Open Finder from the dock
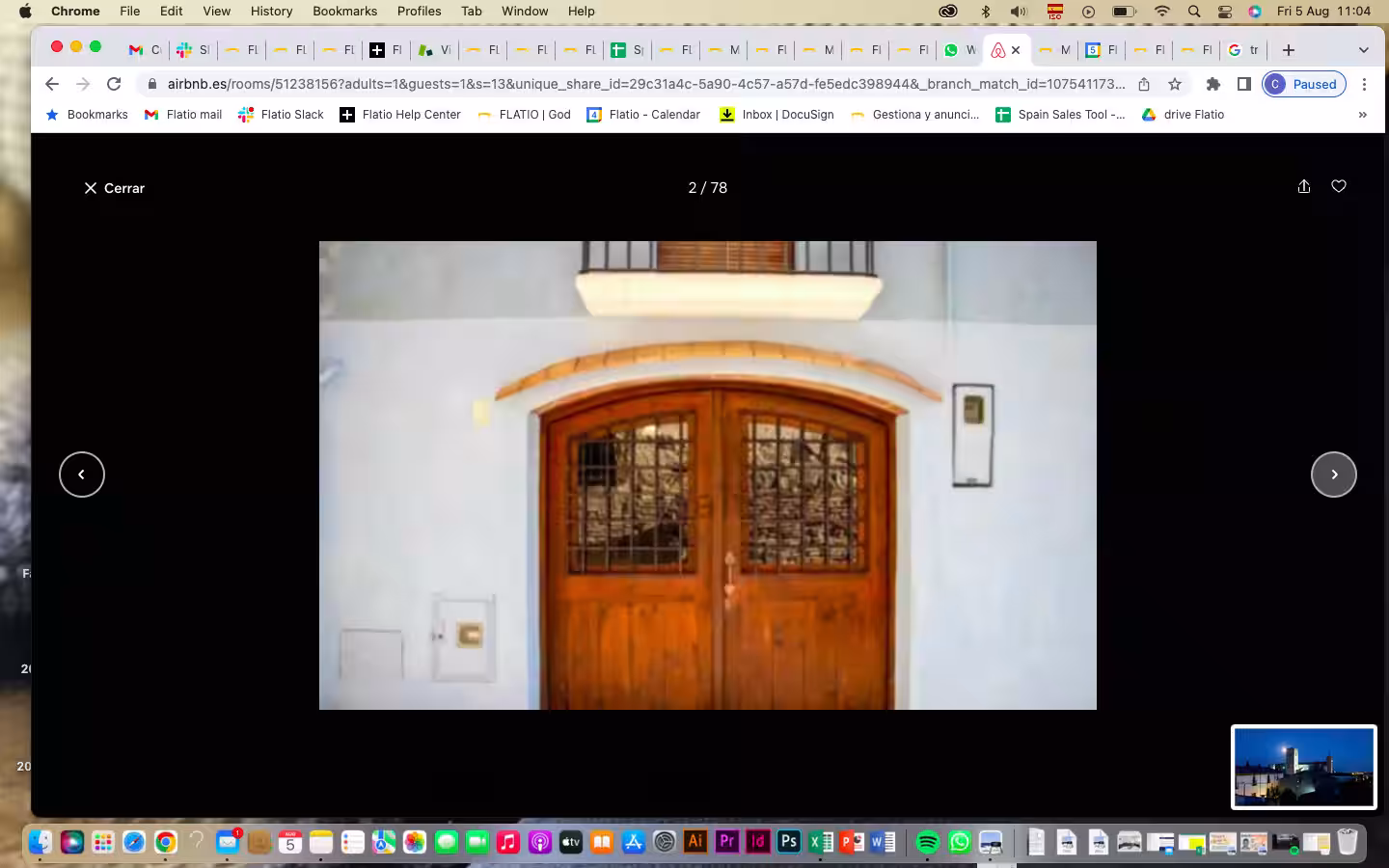1389x868 pixels. (41, 842)
